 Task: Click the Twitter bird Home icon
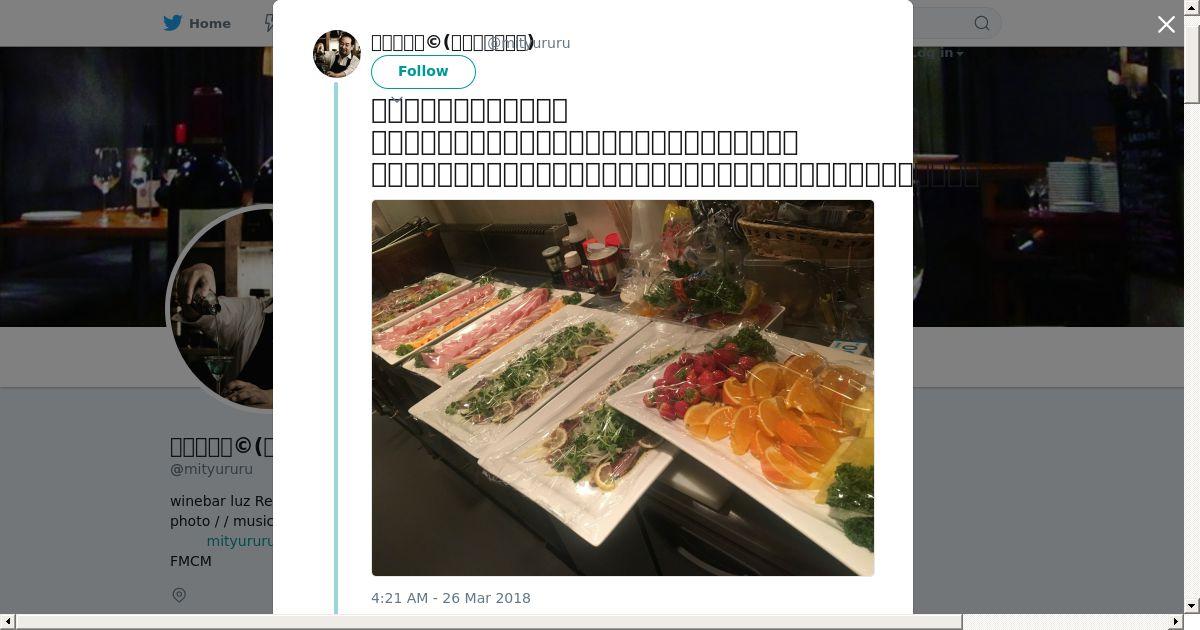pyautogui.click(x=173, y=23)
